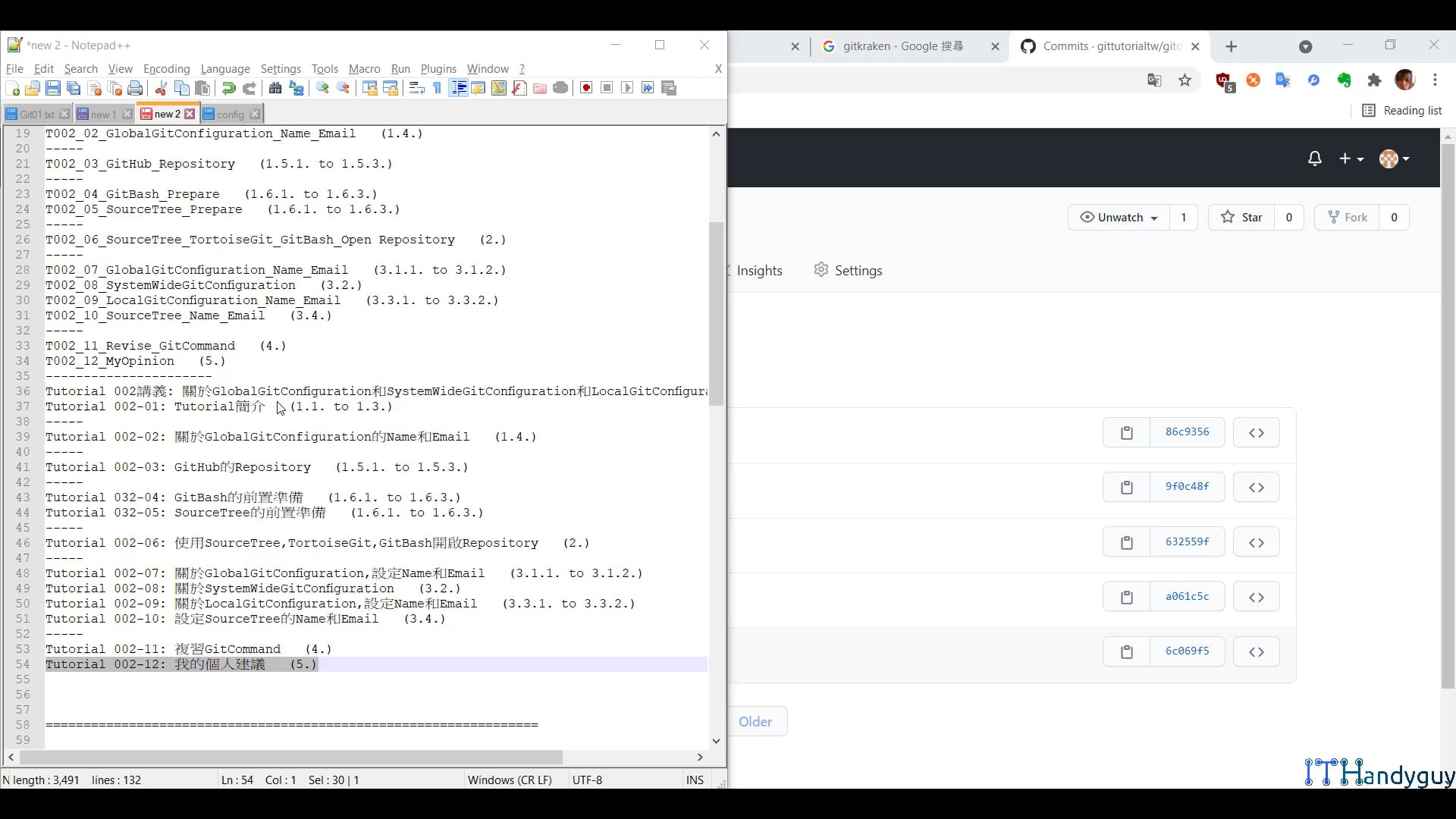Image resolution: width=1456 pixels, height=819 pixels.
Task: Click the Undo arrow icon
Action: [x=228, y=89]
